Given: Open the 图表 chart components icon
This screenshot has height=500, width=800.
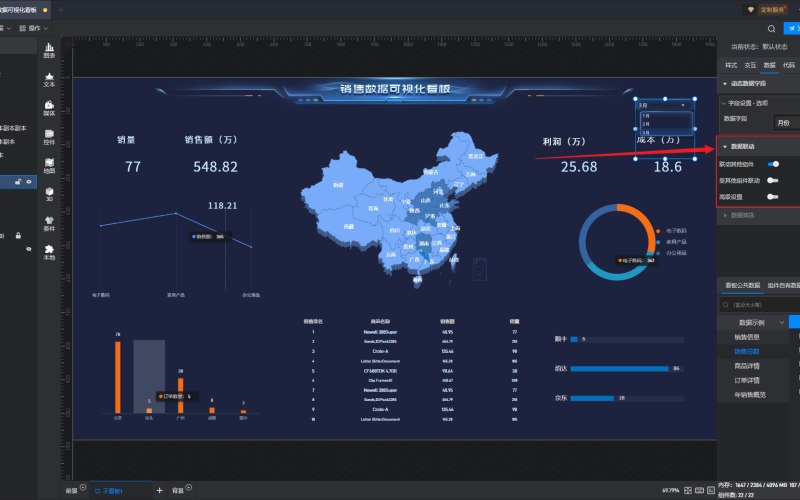Looking at the screenshot, I should [x=49, y=50].
